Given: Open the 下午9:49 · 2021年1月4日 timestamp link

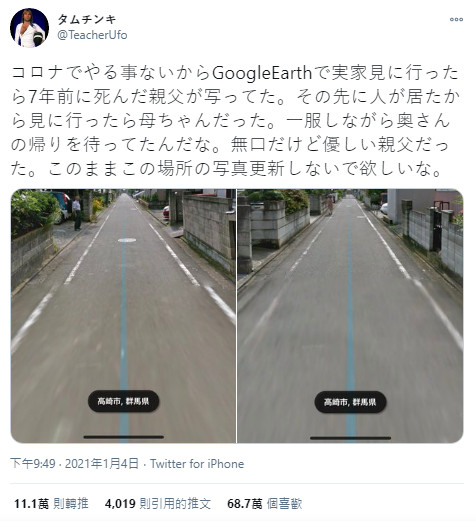Looking at the screenshot, I should [x=75, y=464].
